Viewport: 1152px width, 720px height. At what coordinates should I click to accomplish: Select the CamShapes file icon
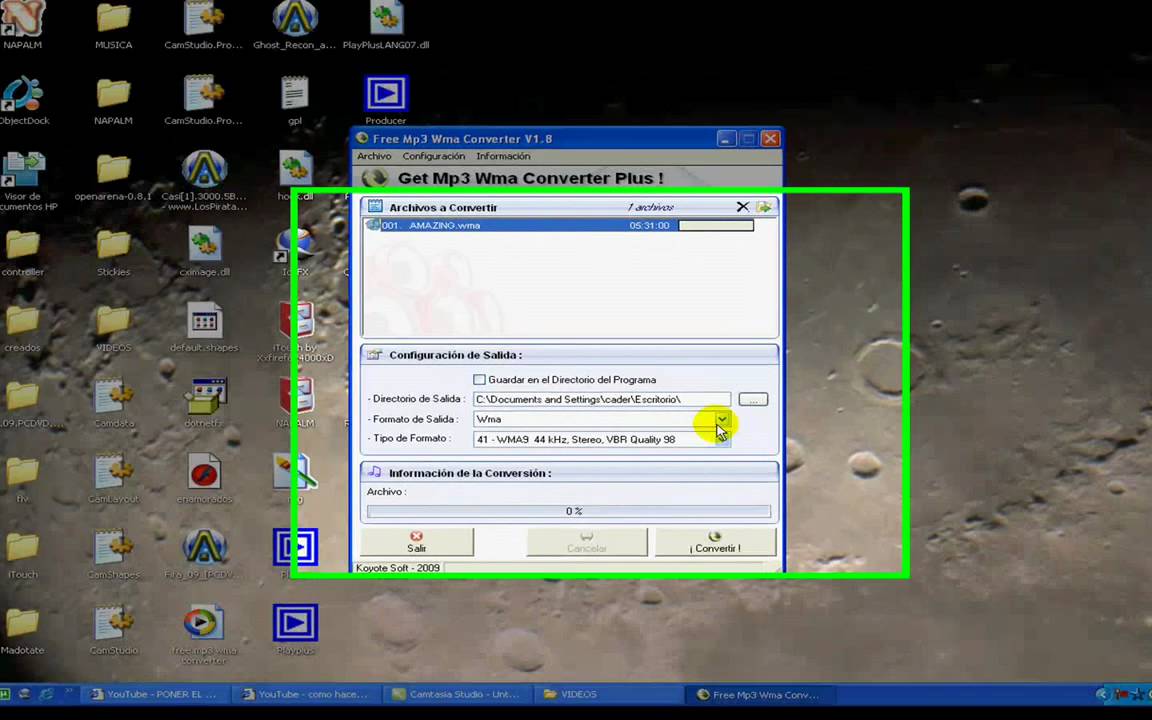pos(113,548)
